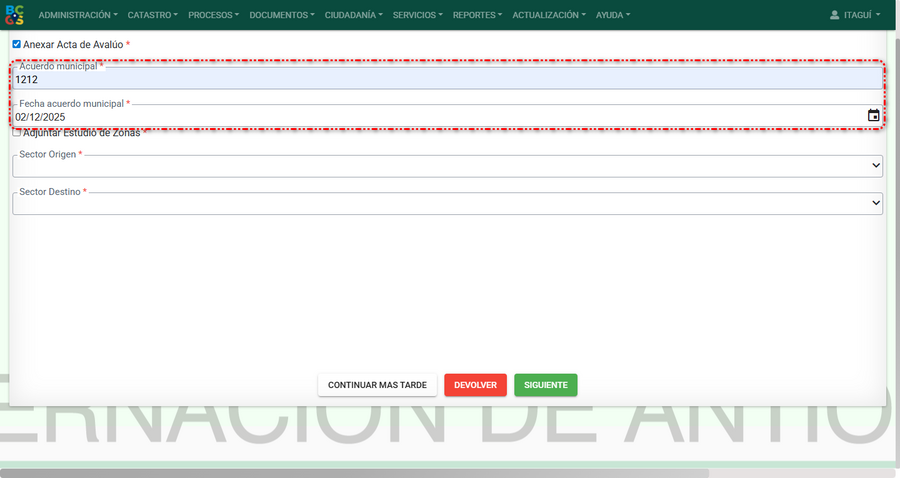The width and height of the screenshot is (900, 478).
Task: Expand the Sector Destino dropdown
Action: click(447, 203)
